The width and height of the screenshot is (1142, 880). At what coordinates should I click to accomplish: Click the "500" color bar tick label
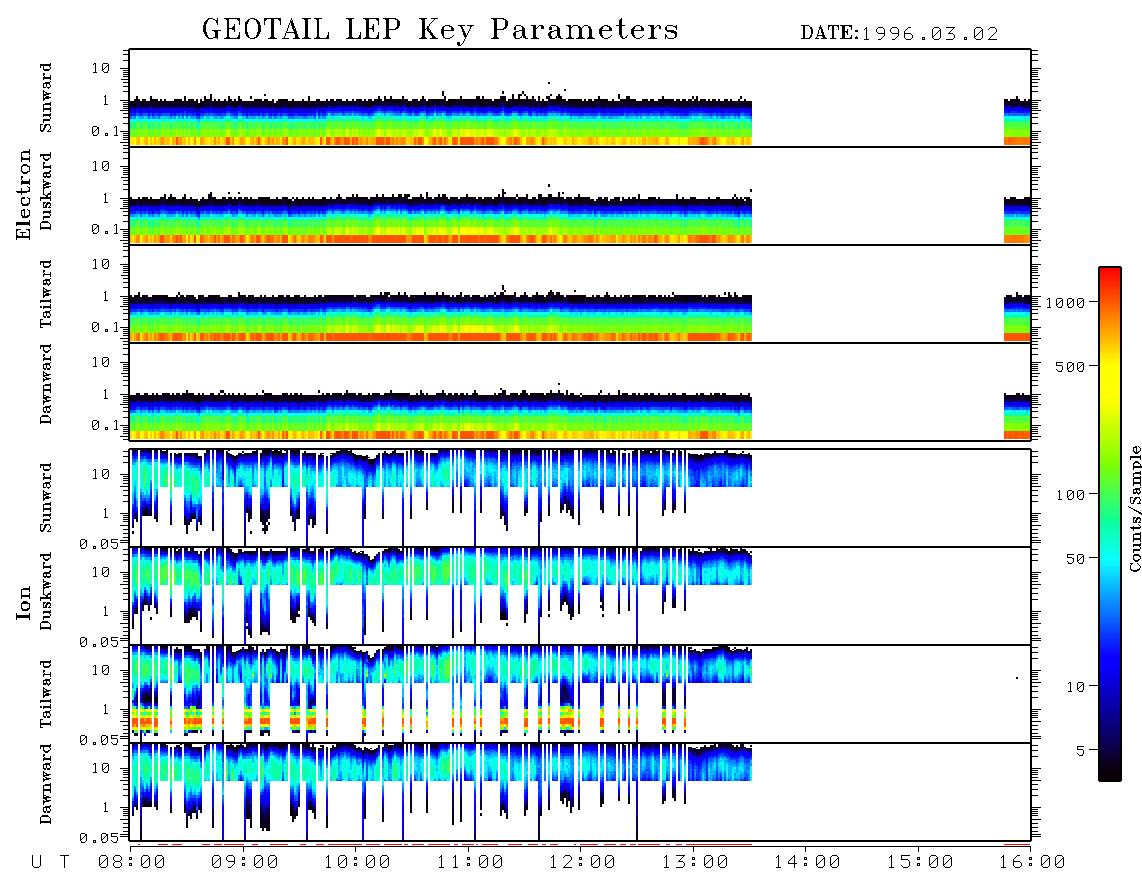tap(1071, 366)
